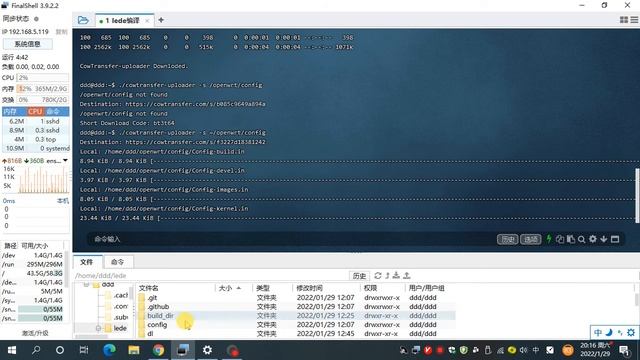
Task: Copy the IP address via the 复制 link
Action: pos(61,31)
